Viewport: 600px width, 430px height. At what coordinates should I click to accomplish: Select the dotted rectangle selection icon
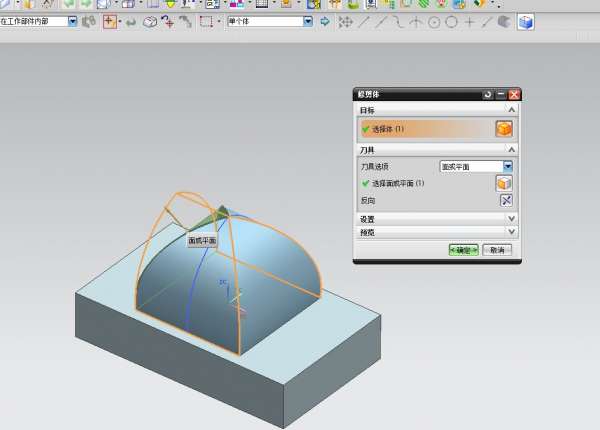tap(206, 22)
